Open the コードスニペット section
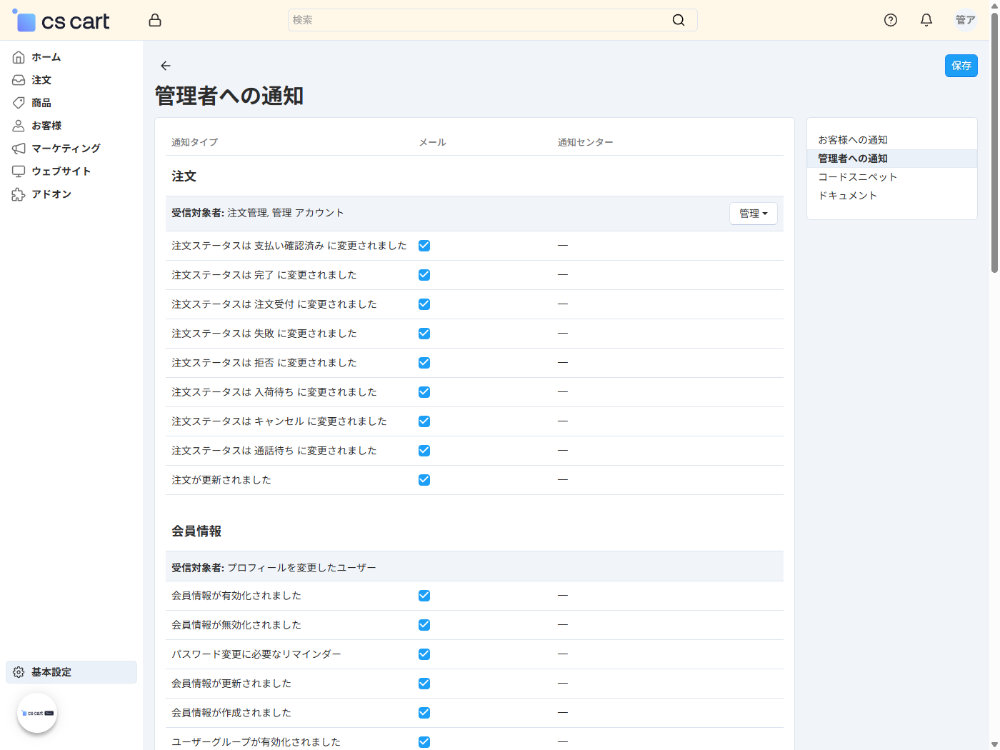This screenshot has width=1000, height=750. tap(857, 176)
